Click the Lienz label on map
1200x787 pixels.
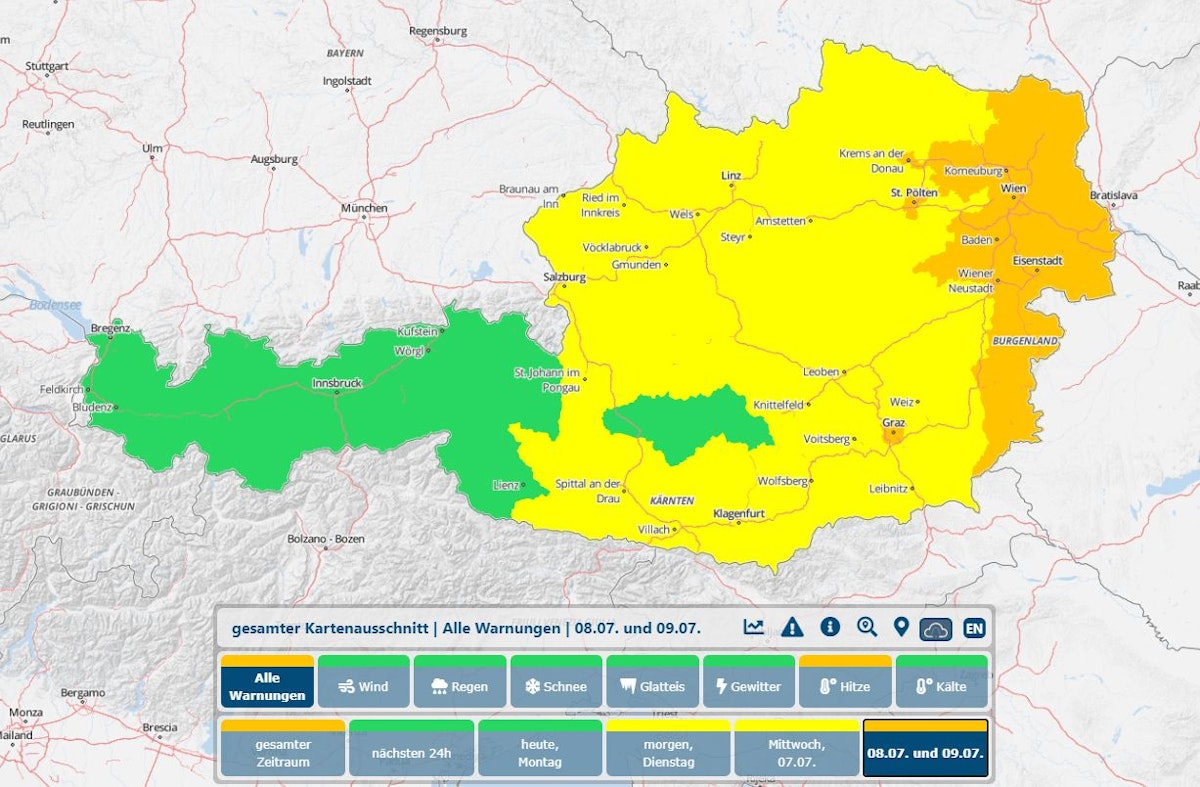click(506, 485)
